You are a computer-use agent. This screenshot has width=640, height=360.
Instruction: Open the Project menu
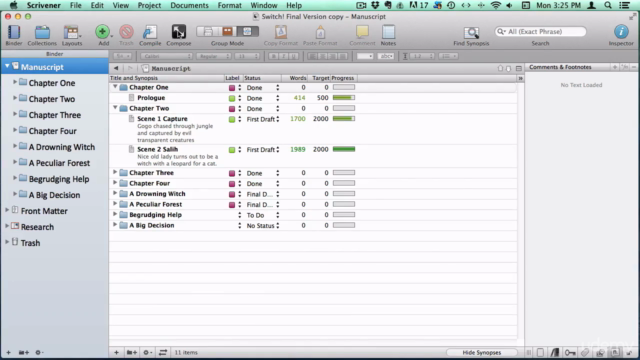point(149,5)
